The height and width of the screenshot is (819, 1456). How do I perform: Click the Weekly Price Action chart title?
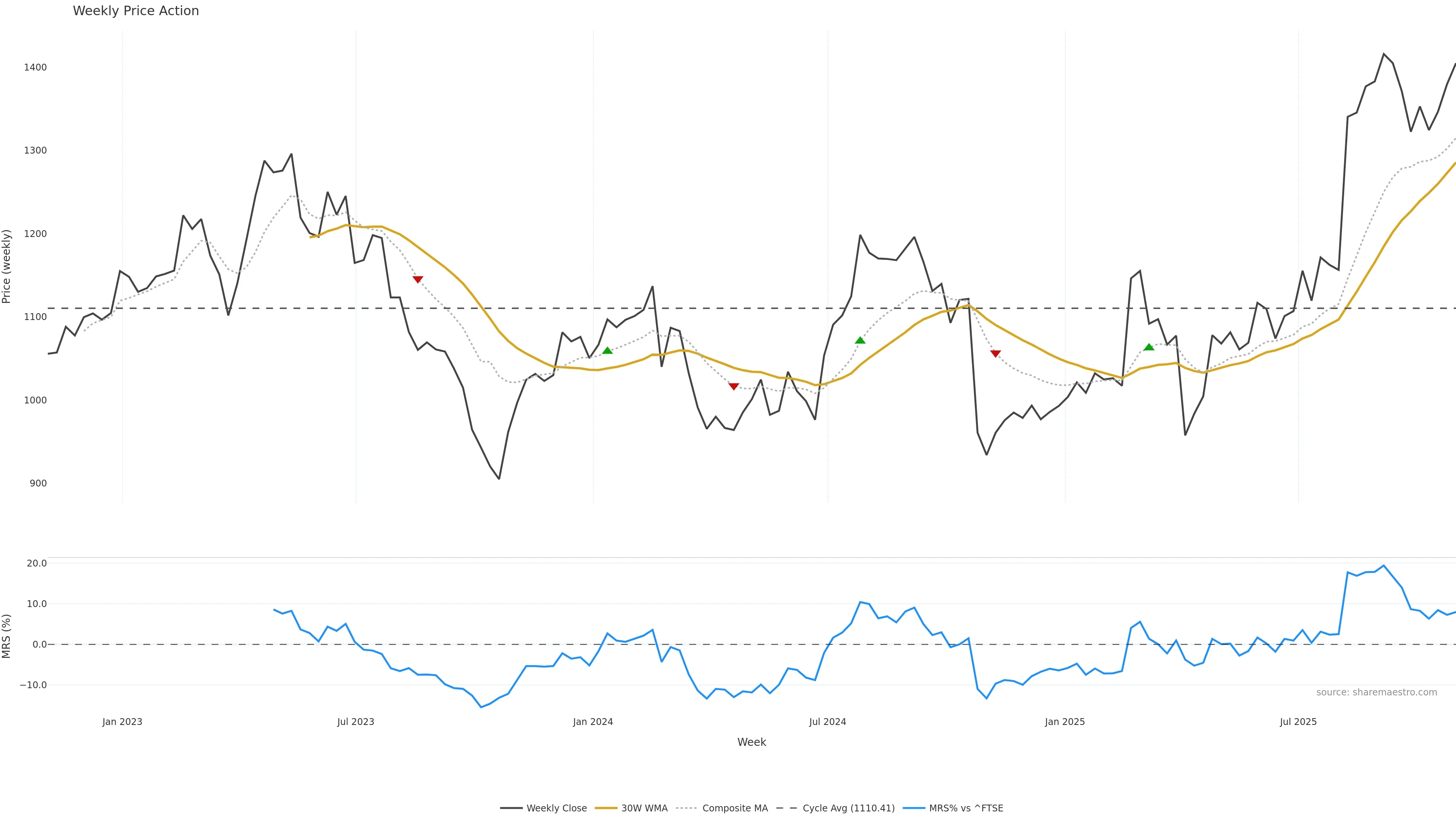pos(136,11)
